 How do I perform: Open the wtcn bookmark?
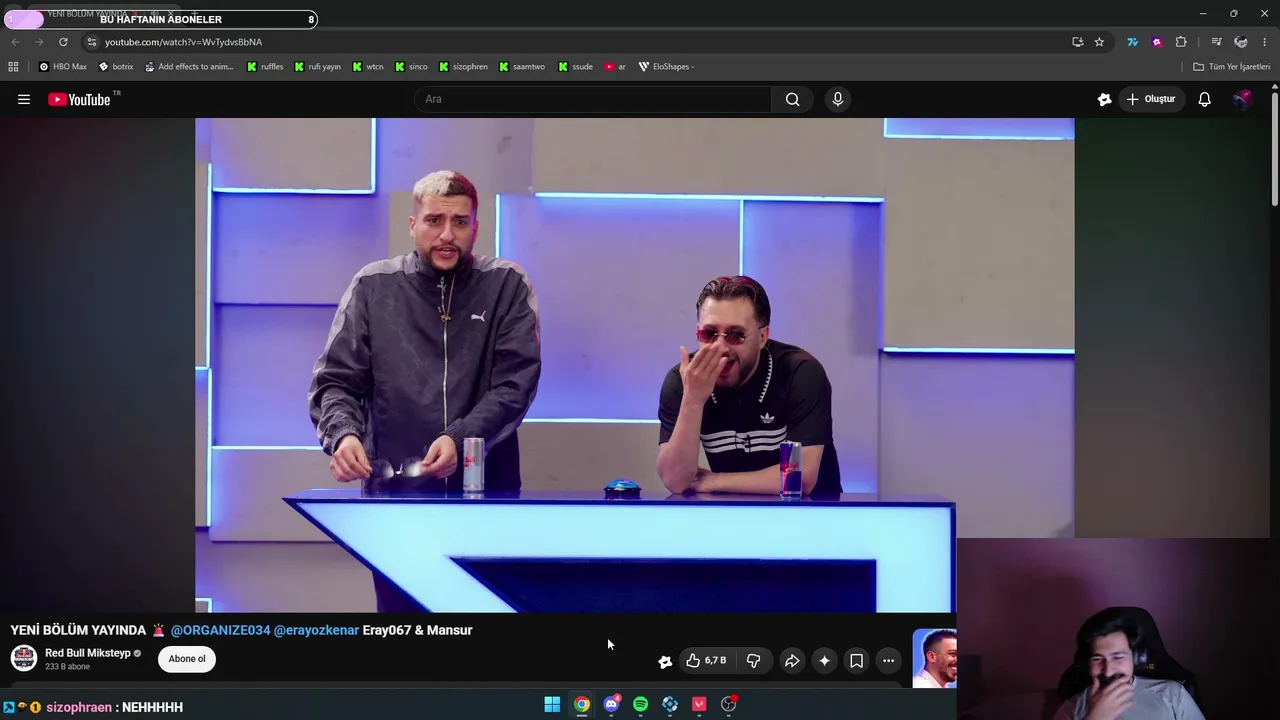coord(367,67)
